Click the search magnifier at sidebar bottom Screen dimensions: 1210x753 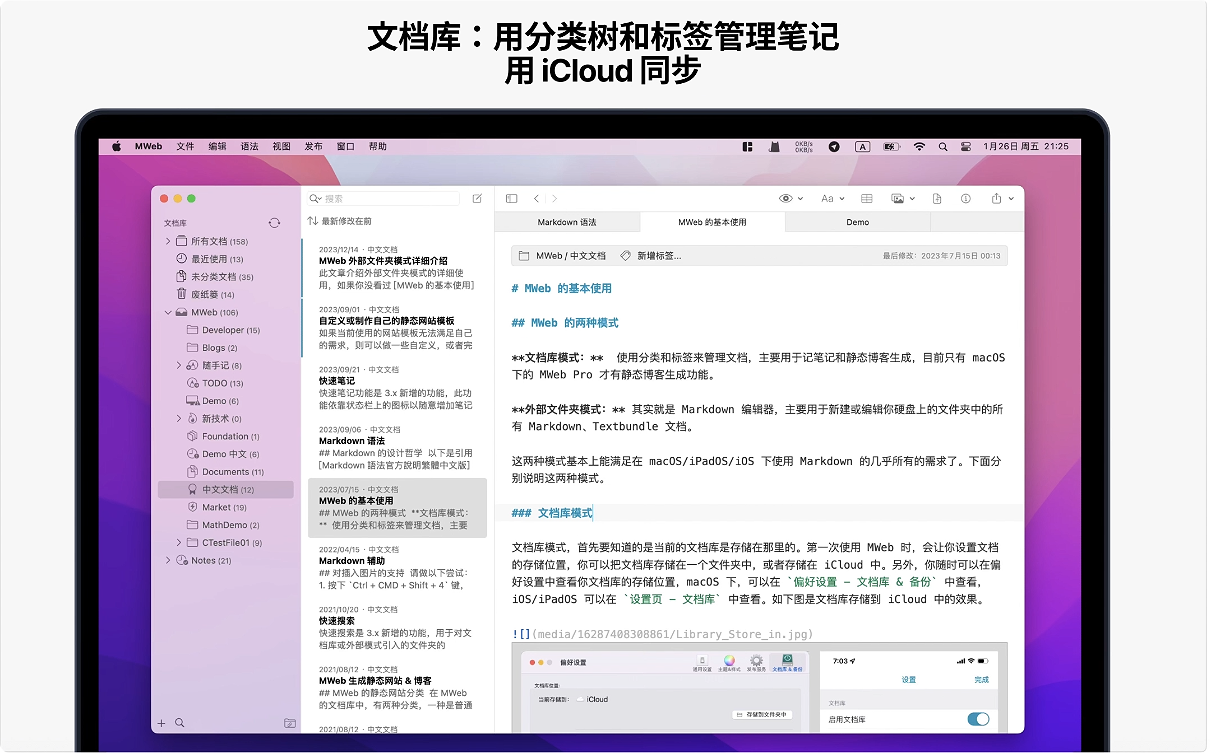(x=180, y=722)
